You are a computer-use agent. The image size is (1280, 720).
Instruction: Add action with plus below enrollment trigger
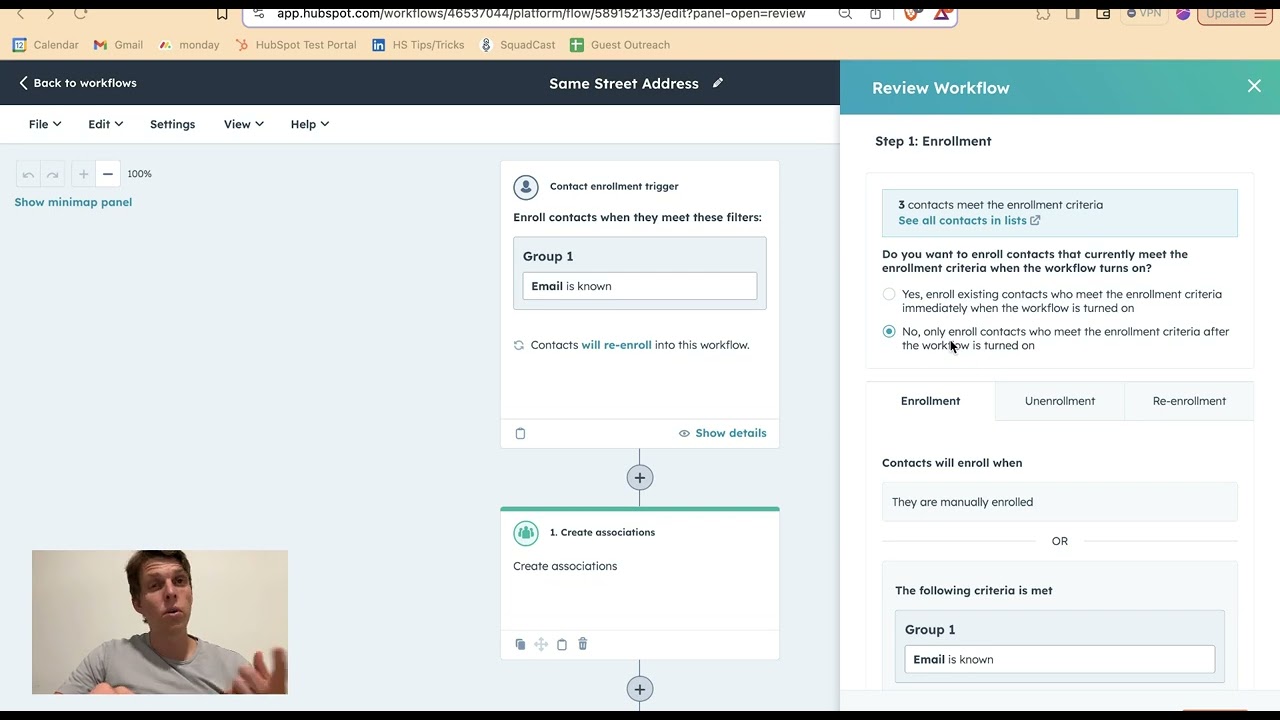click(640, 478)
